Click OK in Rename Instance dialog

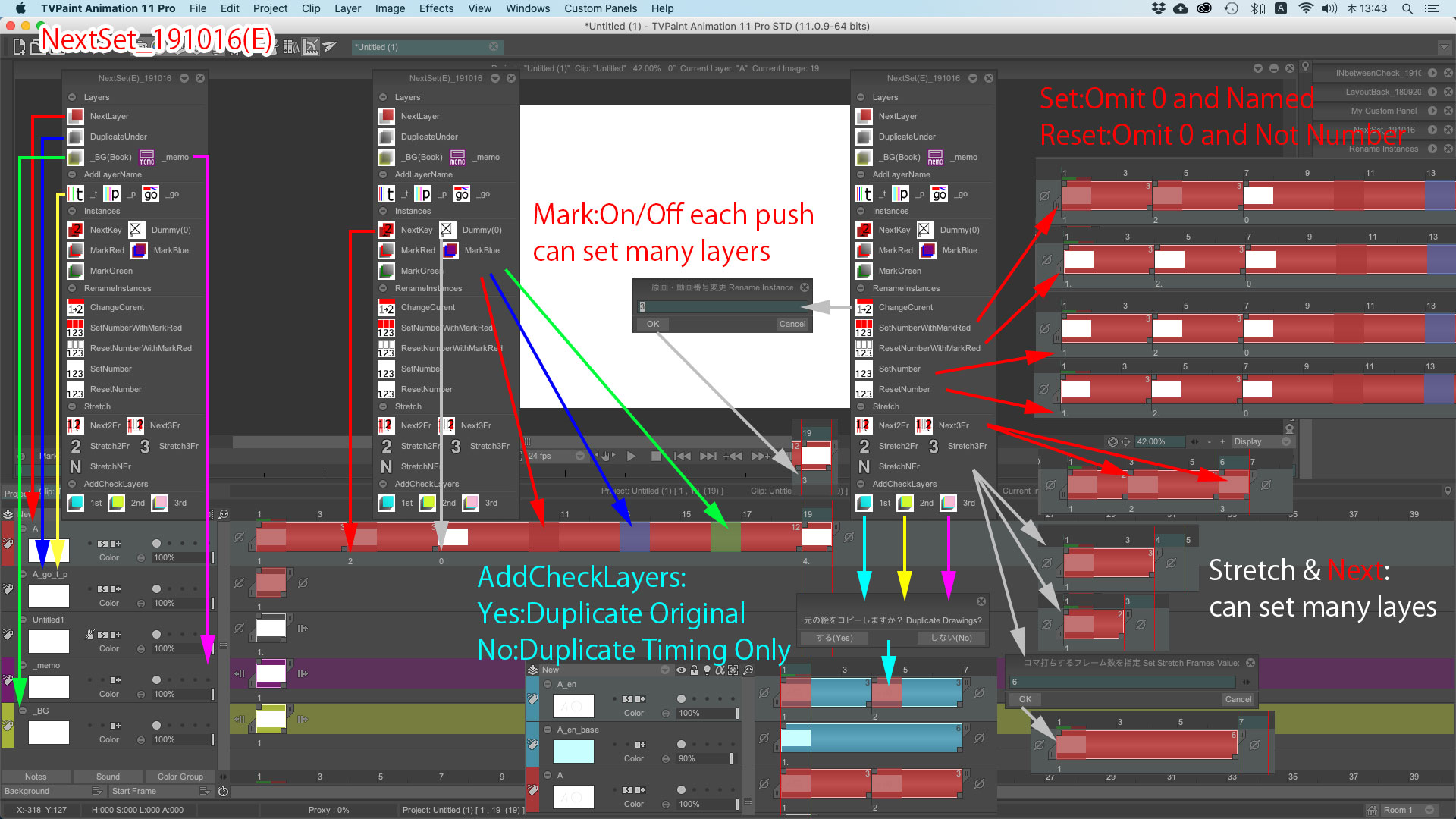coord(652,324)
